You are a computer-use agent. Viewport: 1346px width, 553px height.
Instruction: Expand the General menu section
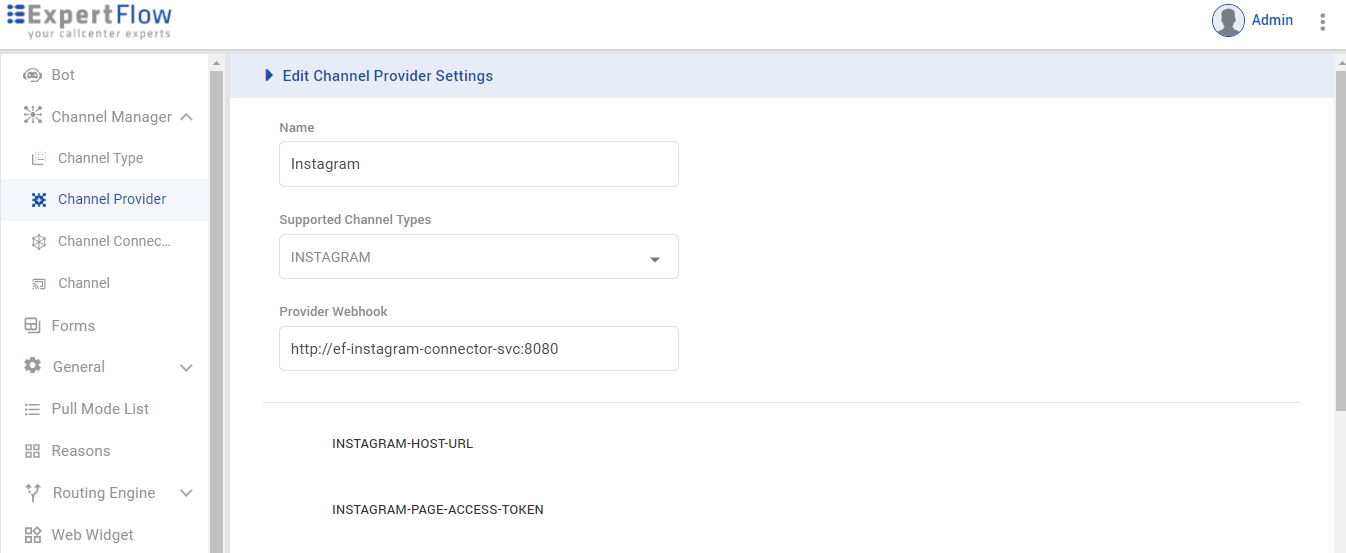(186, 368)
